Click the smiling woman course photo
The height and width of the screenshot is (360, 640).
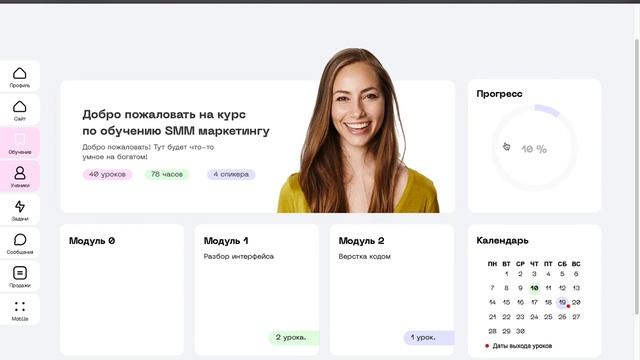point(358,131)
